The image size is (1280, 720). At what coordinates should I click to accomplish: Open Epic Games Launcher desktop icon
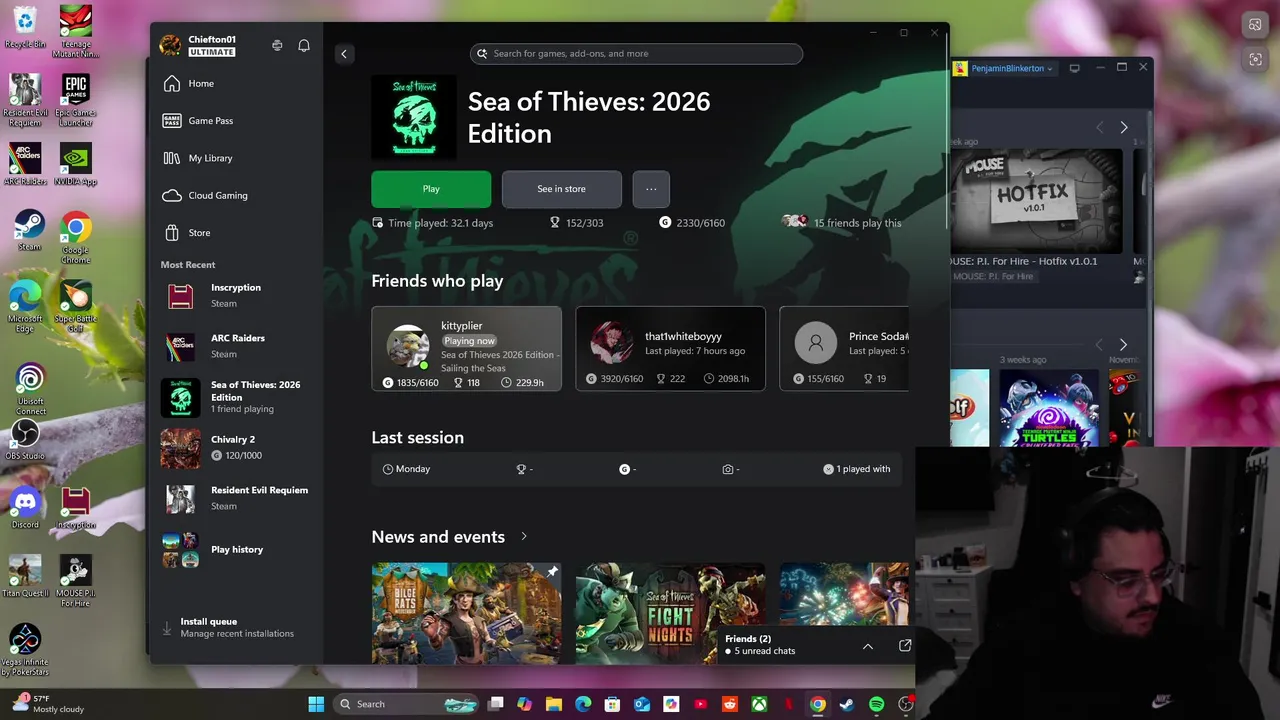click(x=76, y=100)
